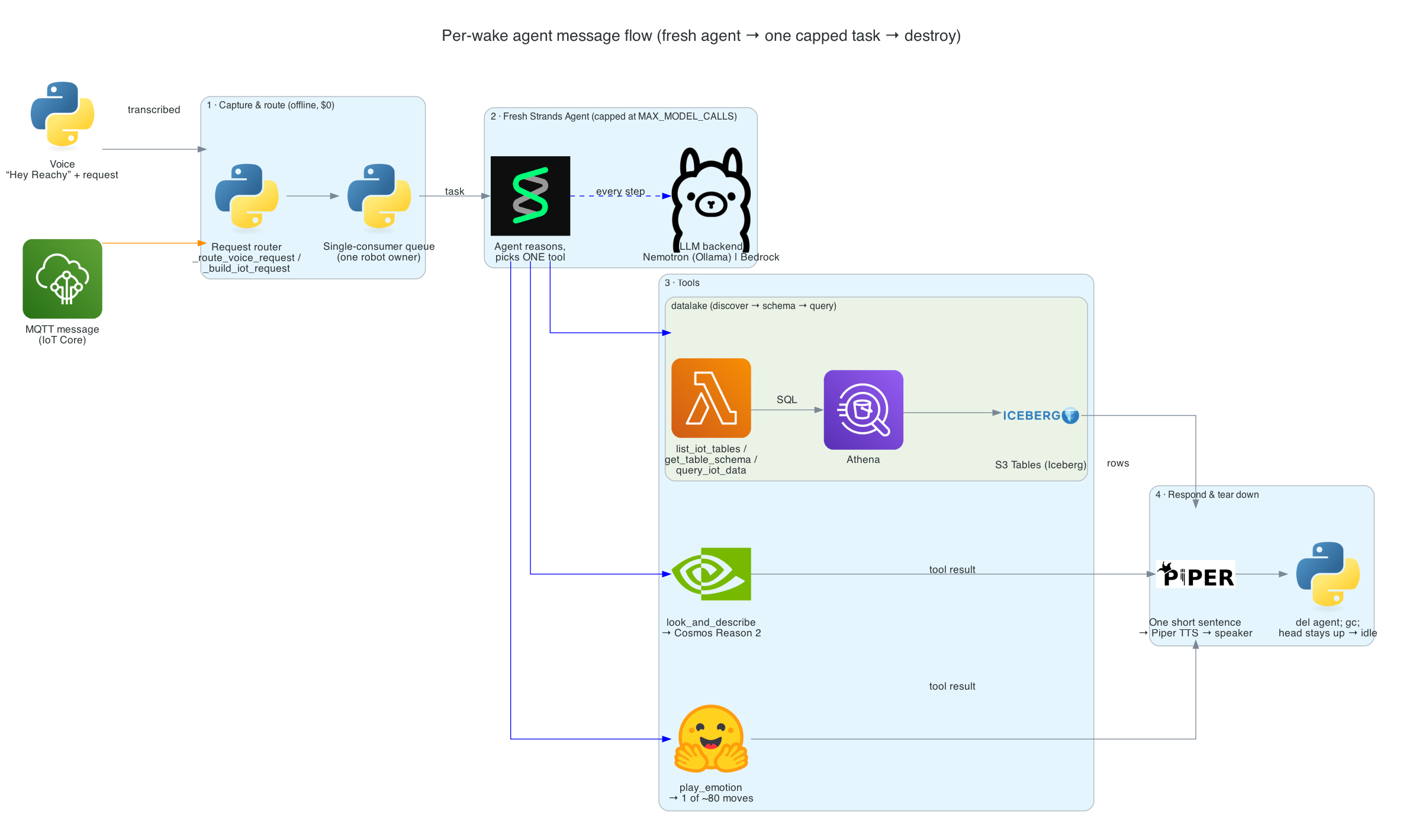Click the "_build_iot_request" caption line
The width and height of the screenshot is (1403, 840).
246,268
